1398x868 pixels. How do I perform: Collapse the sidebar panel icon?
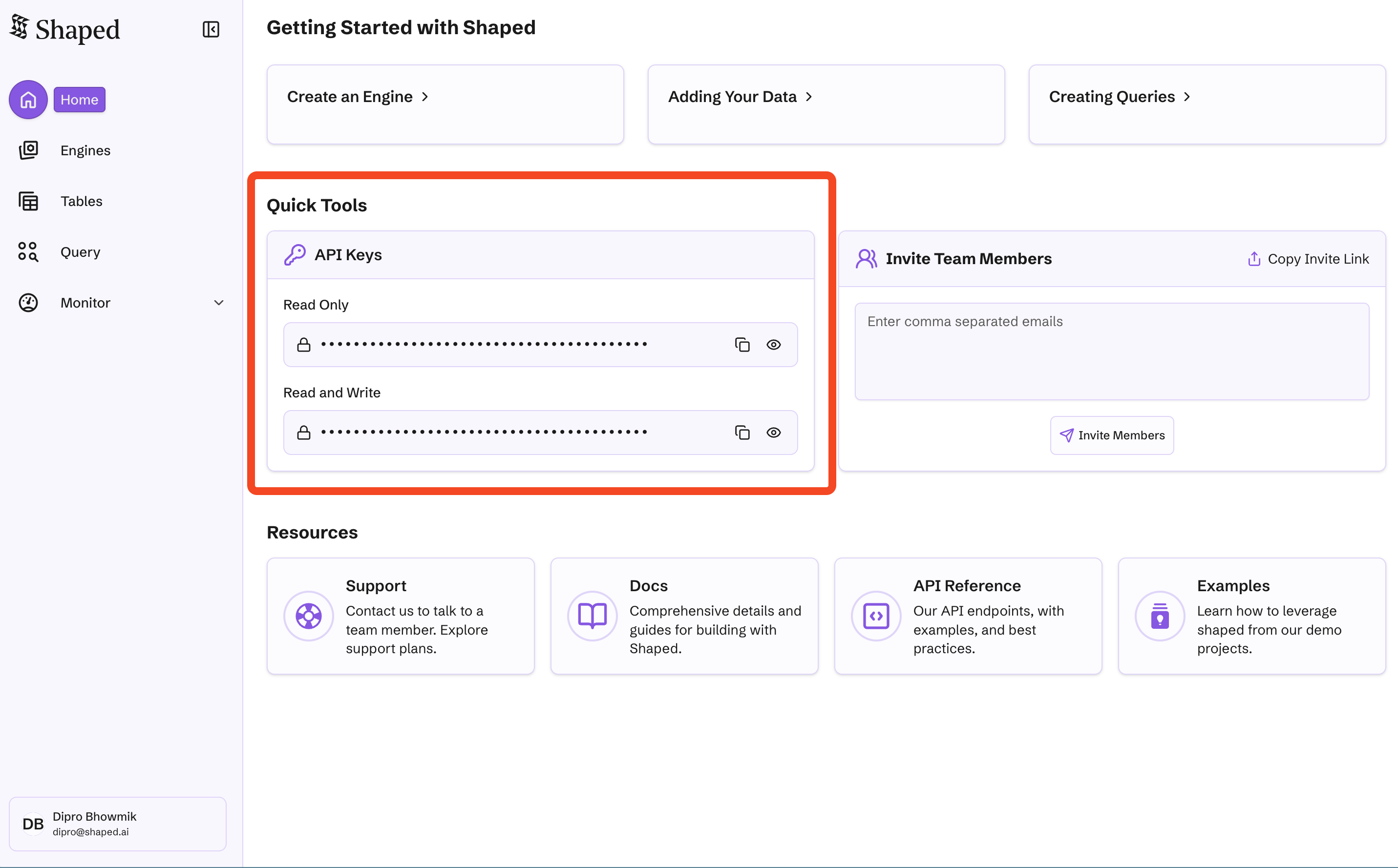coord(211,29)
